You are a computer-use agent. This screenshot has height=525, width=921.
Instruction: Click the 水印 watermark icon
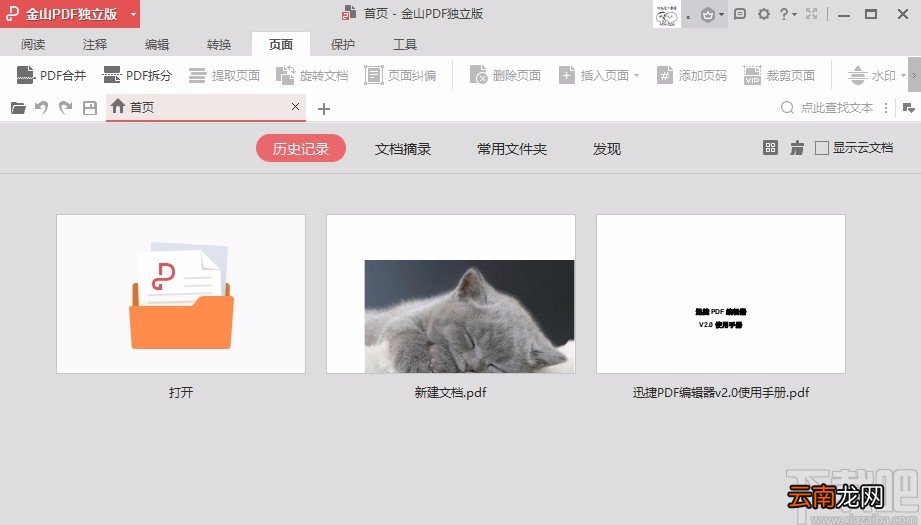858,75
